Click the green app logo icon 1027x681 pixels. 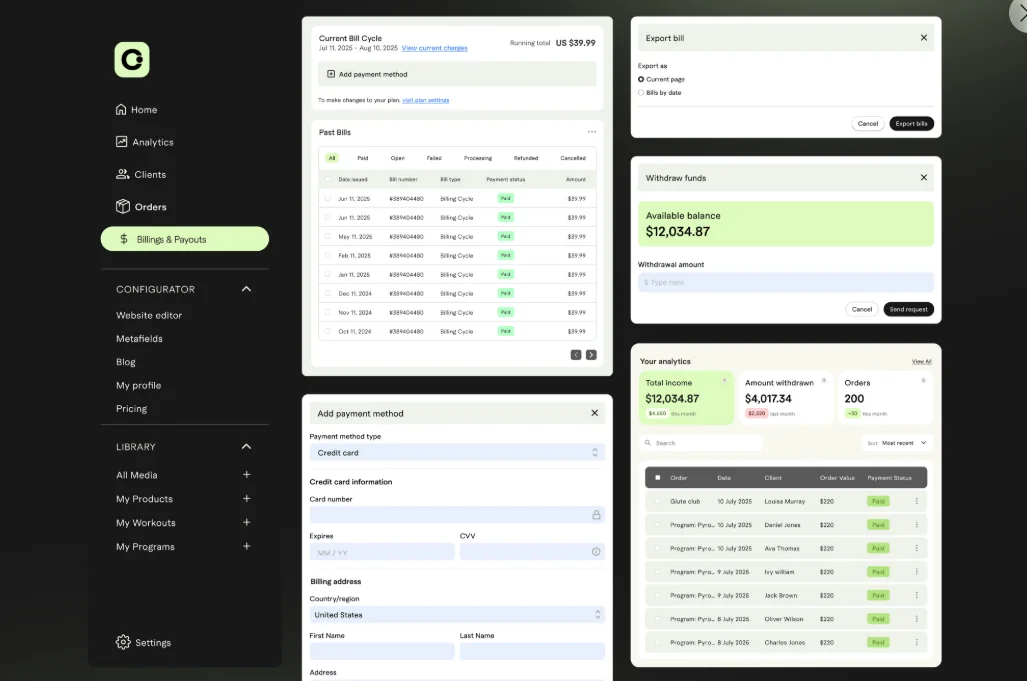132,60
